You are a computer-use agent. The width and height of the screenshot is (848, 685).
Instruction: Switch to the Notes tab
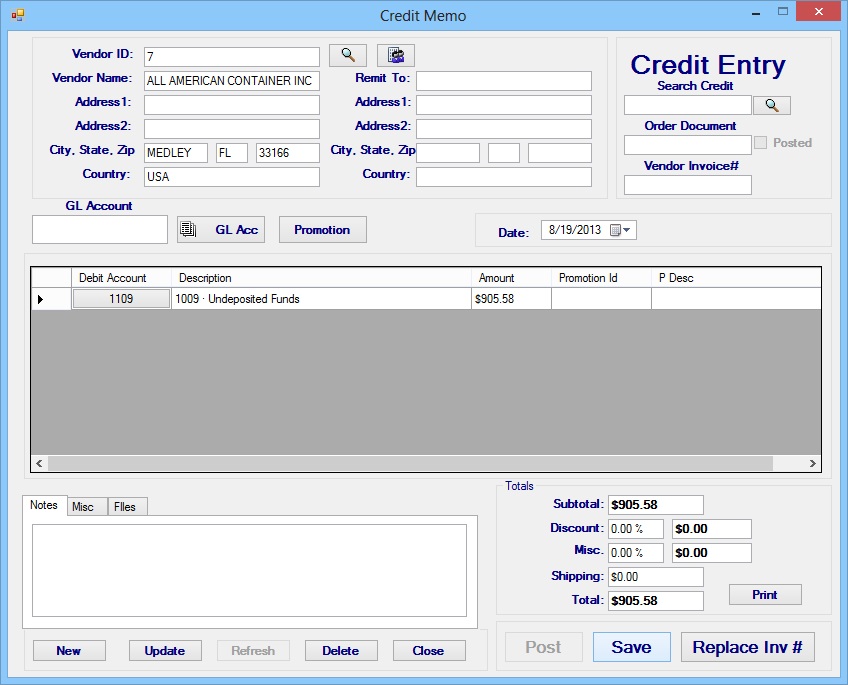pyautogui.click(x=44, y=505)
